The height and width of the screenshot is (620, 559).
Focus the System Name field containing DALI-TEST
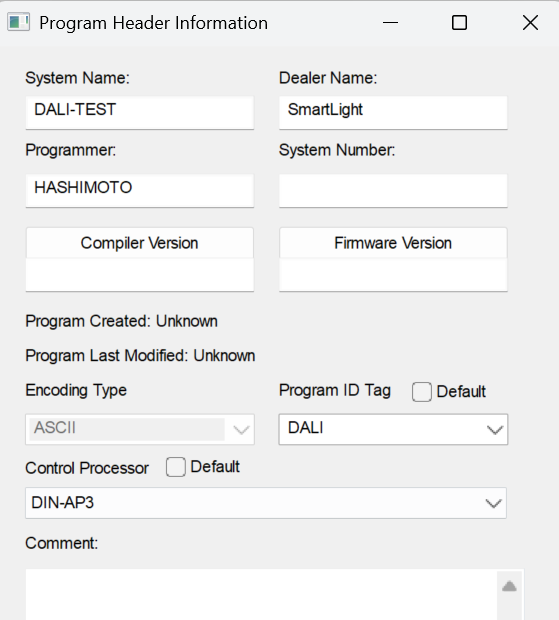[x=140, y=113]
